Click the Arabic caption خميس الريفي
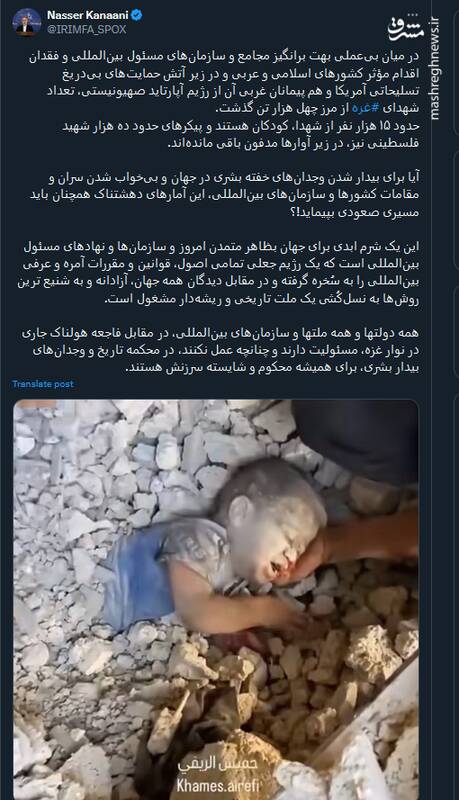Viewport: 459px width, 800px height. click(217, 765)
